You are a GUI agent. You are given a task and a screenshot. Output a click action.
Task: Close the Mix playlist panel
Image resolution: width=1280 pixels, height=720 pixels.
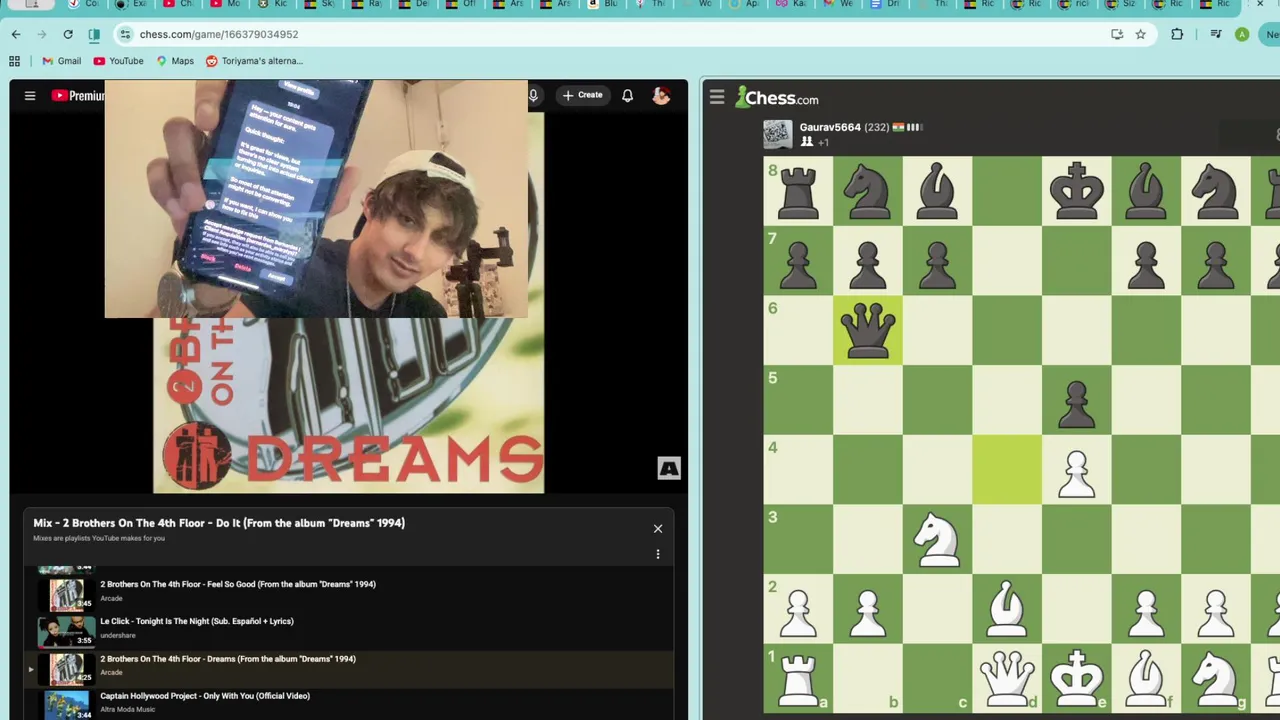point(658,528)
